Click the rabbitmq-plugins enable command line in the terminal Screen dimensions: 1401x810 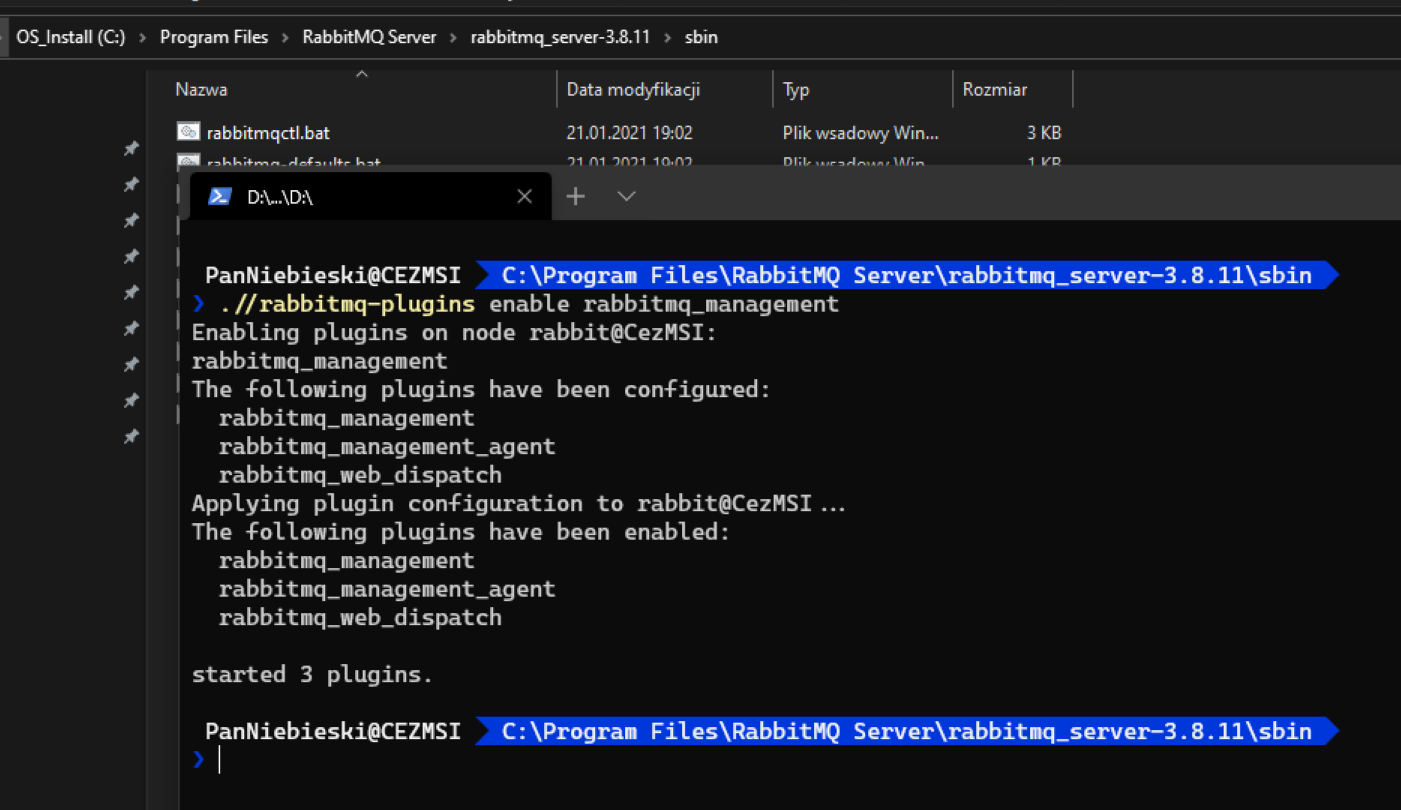pos(529,304)
